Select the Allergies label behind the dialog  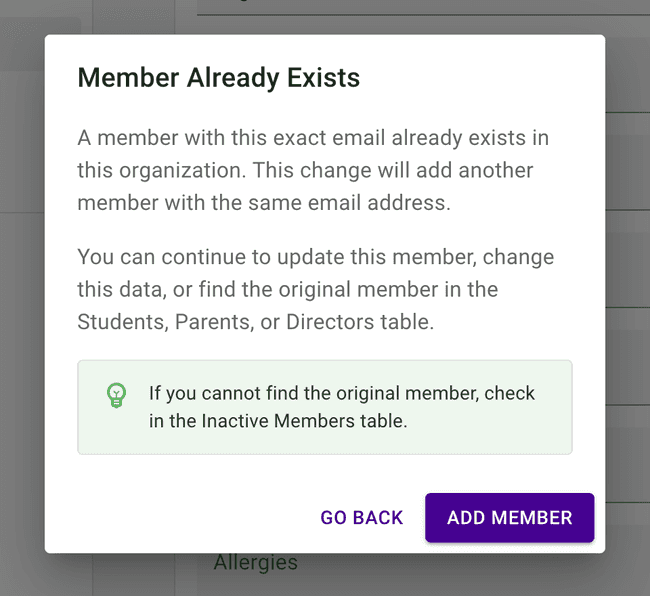coord(256,563)
